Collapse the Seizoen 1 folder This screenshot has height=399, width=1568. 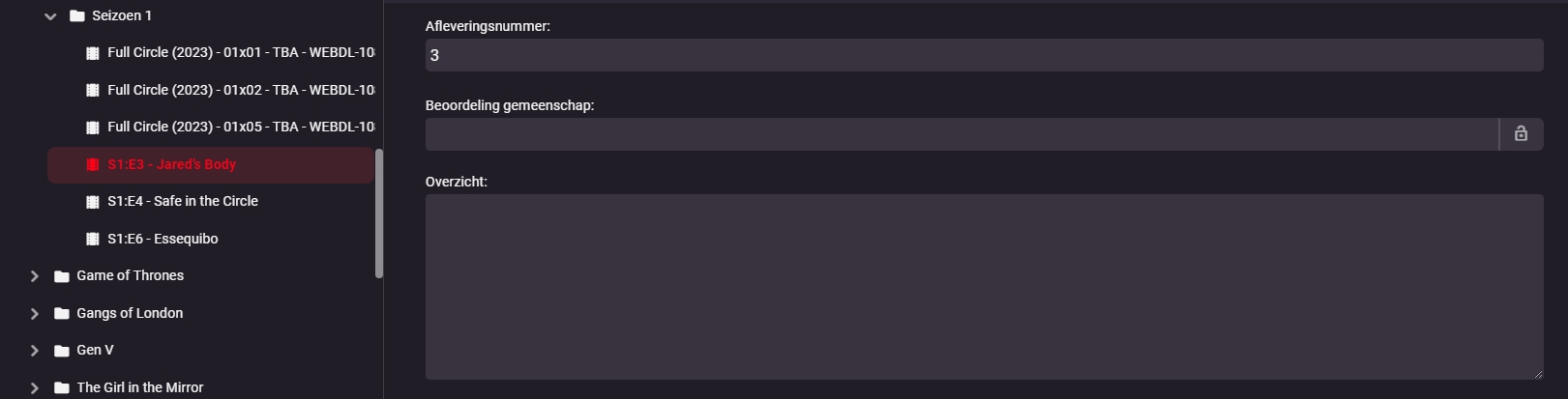(50, 16)
